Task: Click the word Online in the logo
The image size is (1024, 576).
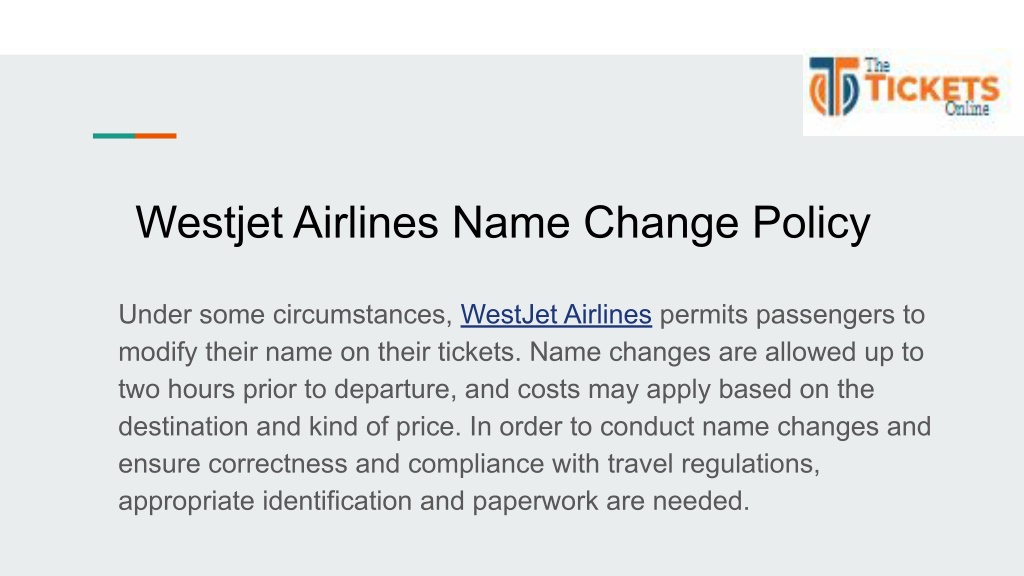Action: coord(967,108)
